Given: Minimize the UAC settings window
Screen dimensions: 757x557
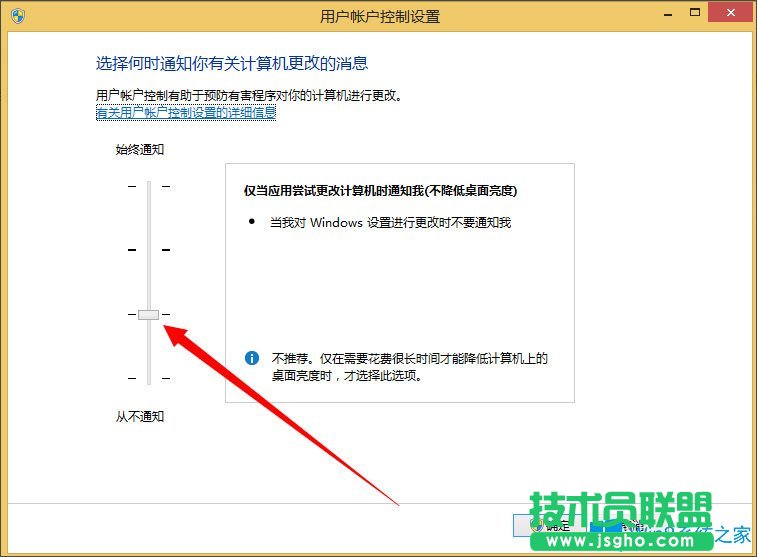Looking at the screenshot, I should [668, 14].
